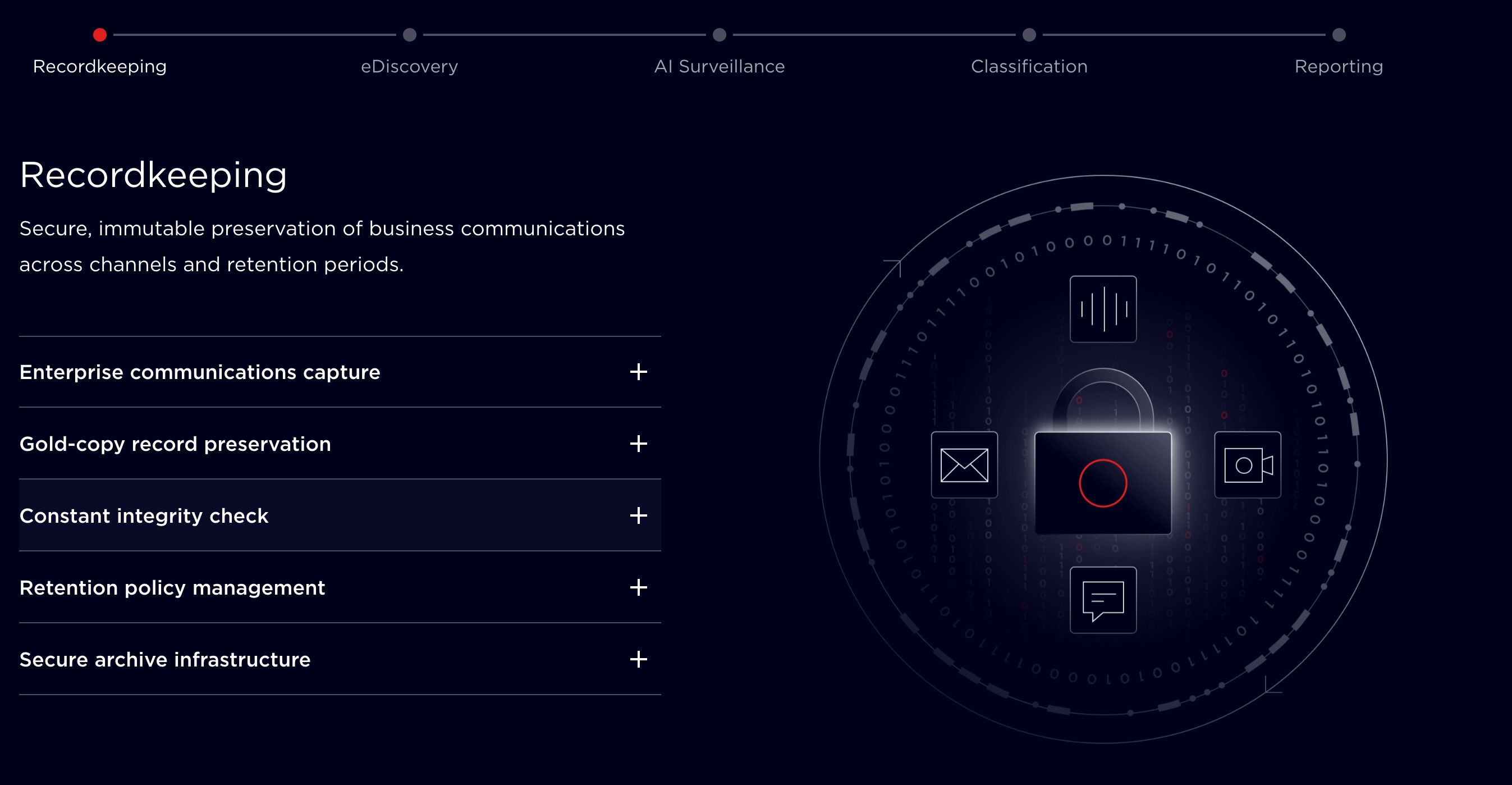Screen dimensions: 1512x785
Task: Click plus icon beside Secure archive infrastructure
Action: [x=638, y=659]
